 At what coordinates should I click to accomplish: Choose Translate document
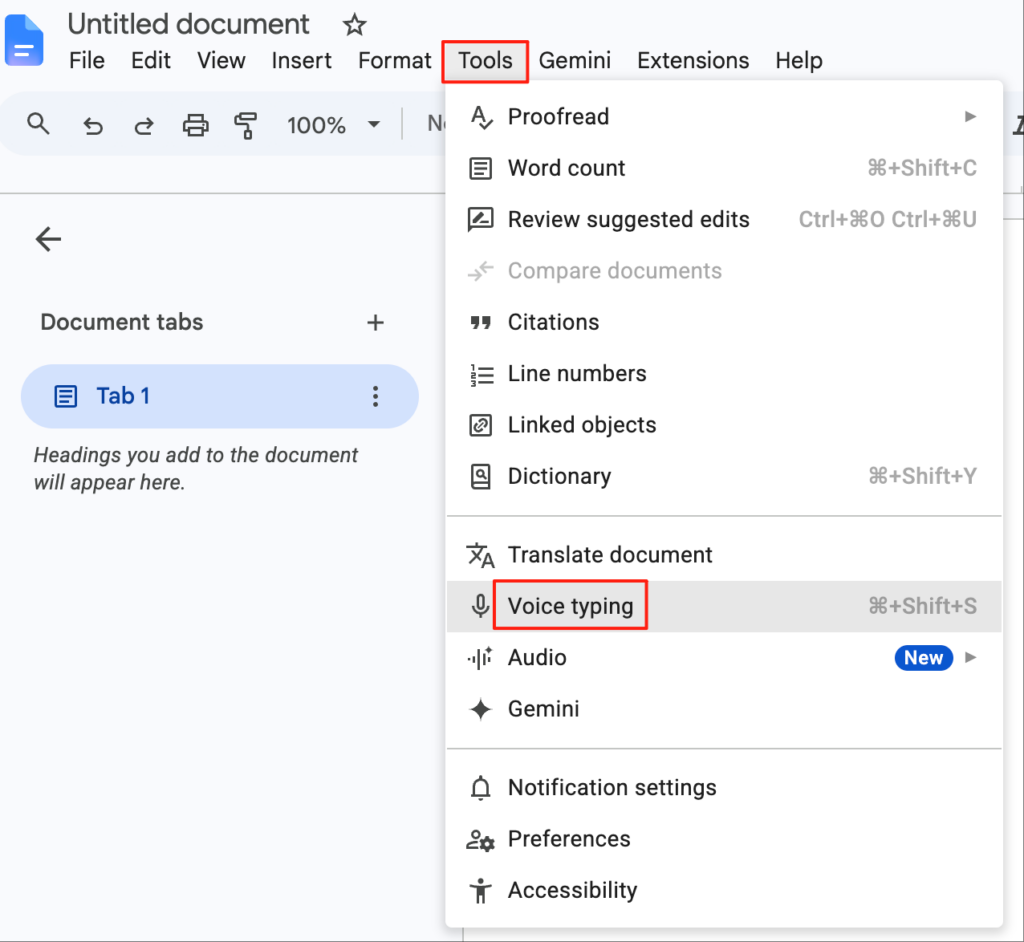(x=724, y=555)
